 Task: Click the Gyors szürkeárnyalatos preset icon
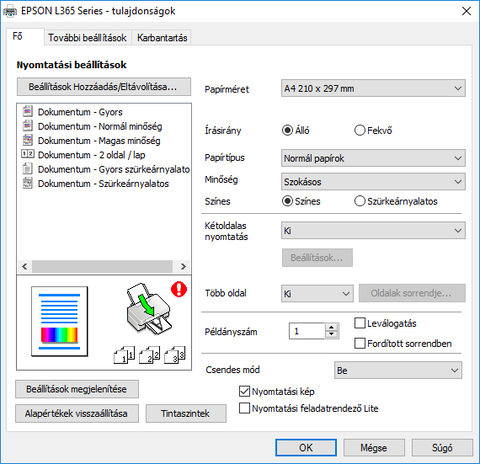click(28, 169)
